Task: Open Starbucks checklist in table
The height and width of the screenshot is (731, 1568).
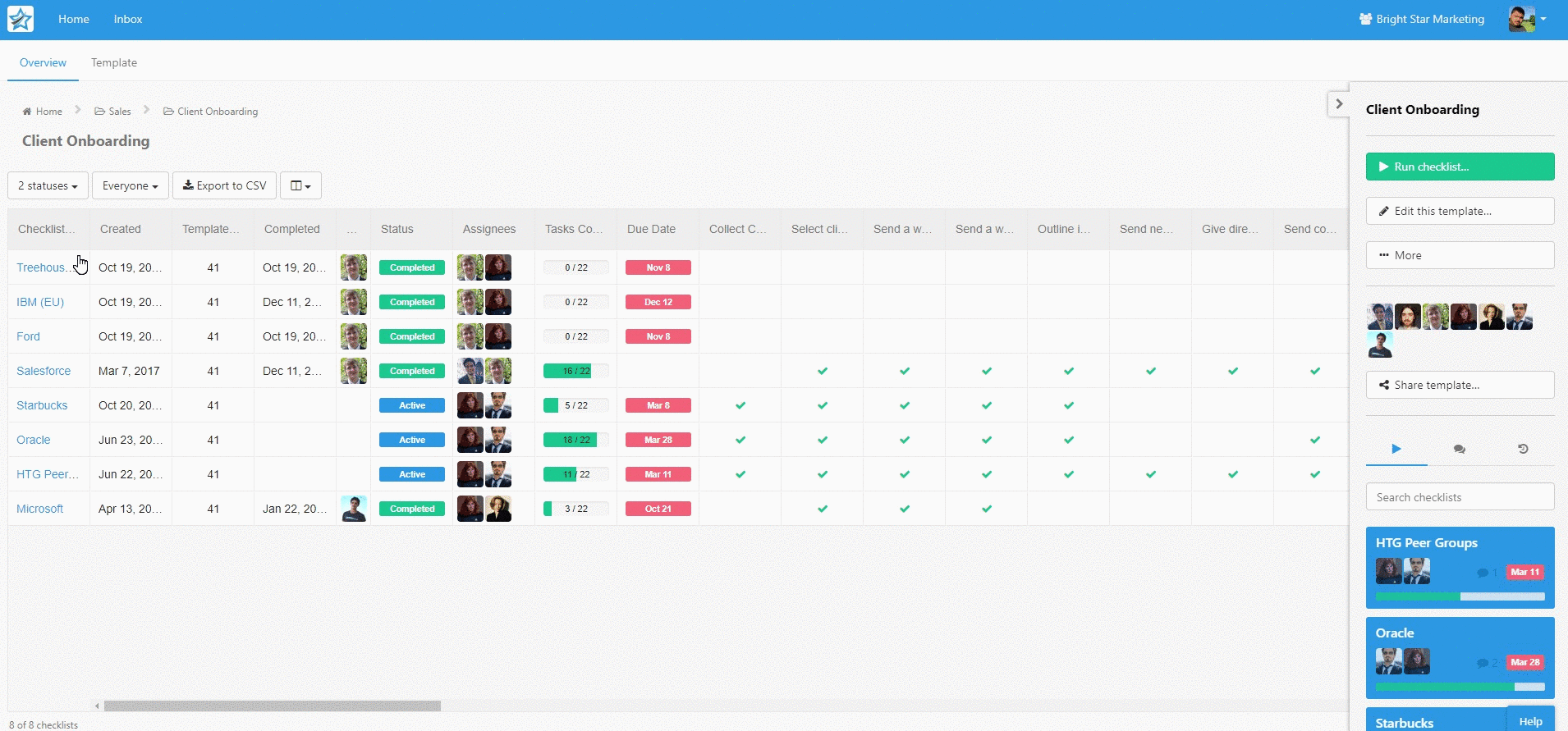Action: click(42, 405)
